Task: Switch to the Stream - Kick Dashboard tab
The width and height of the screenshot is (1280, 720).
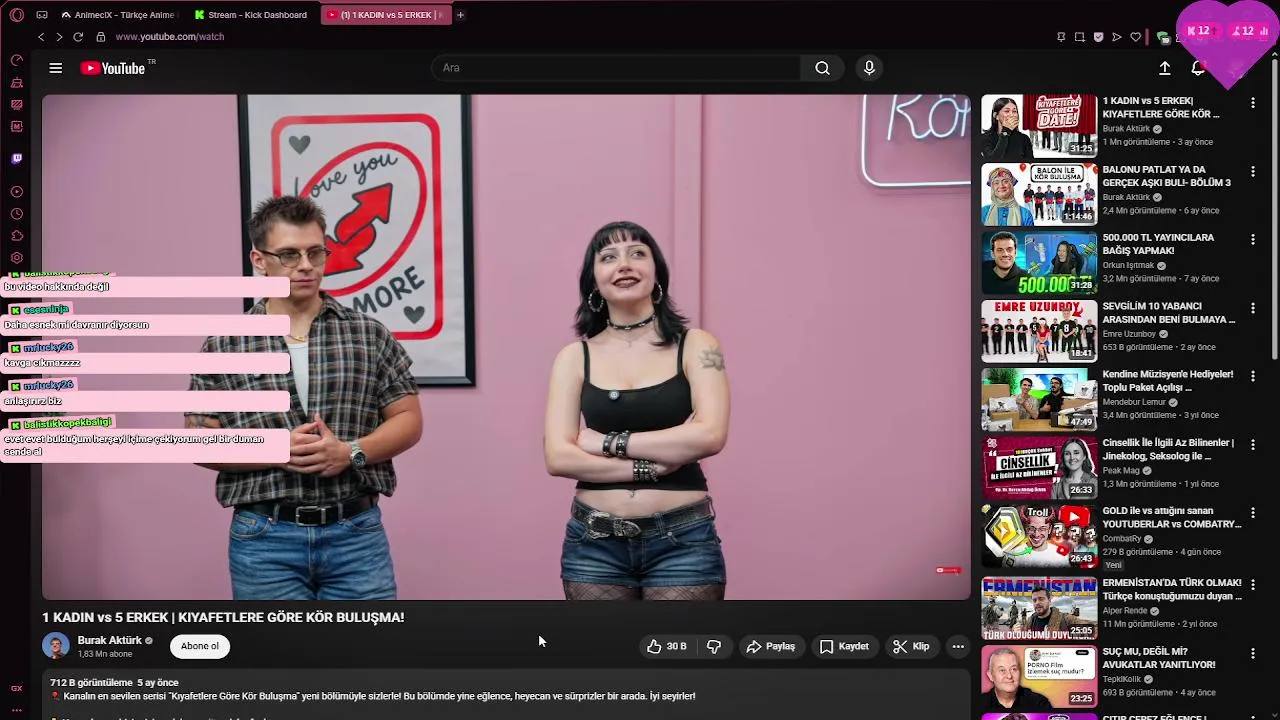Action: click(x=253, y=15)
